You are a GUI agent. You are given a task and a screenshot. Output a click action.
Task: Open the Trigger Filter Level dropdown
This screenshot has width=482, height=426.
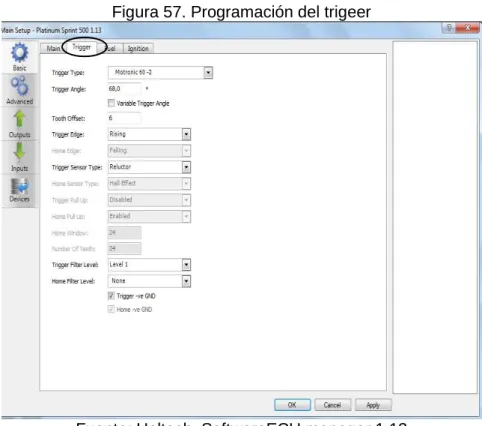(149, 265)
